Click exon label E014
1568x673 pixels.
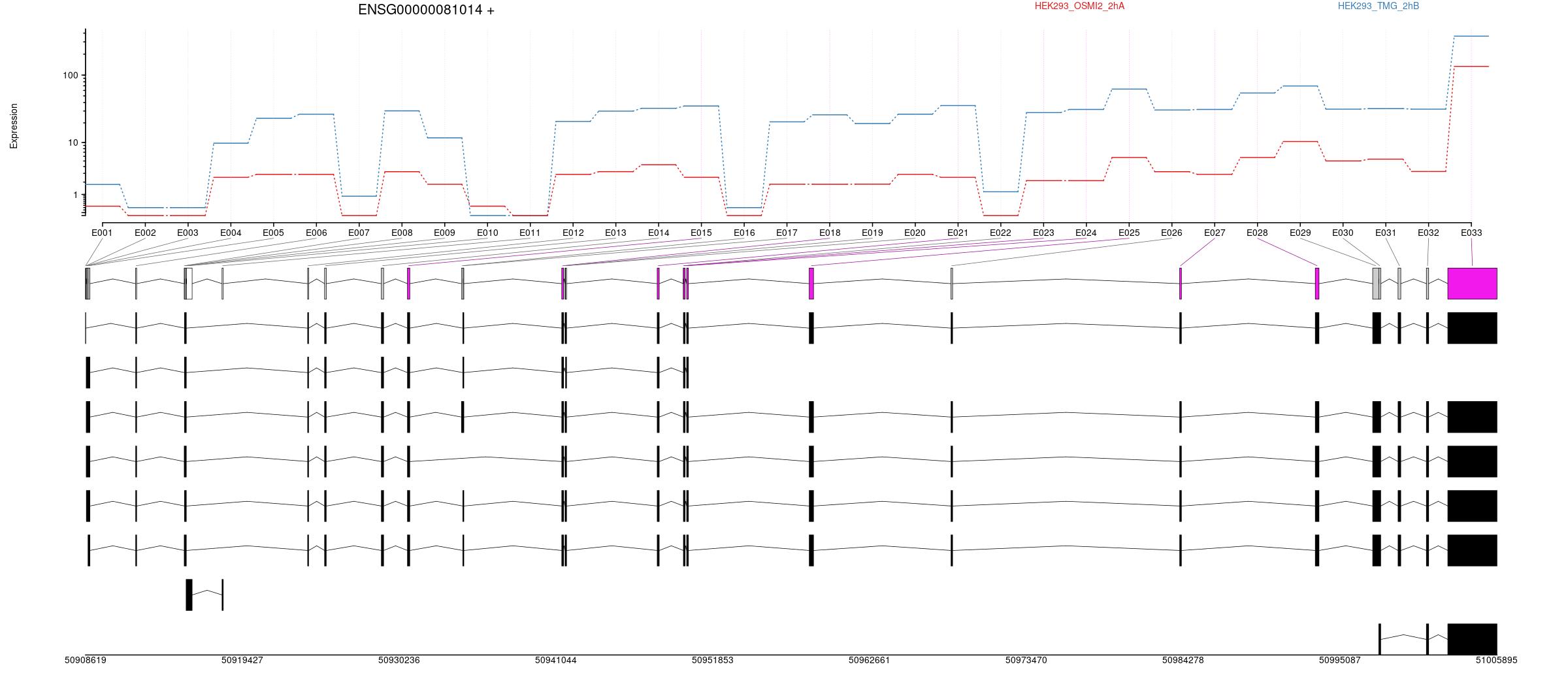[x=659, y=233]
